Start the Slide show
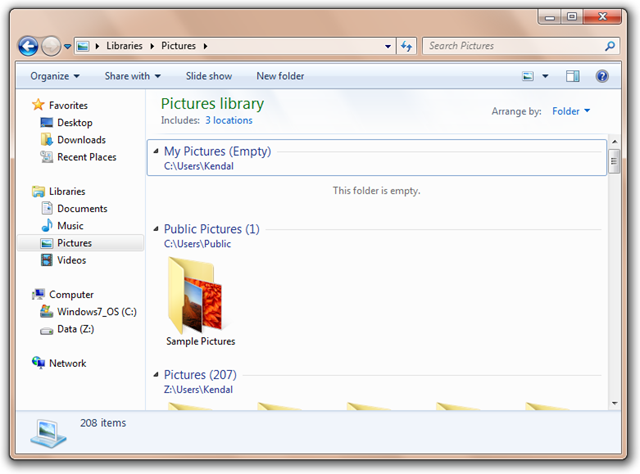640x474 pixels. click(x=209, y=76)
